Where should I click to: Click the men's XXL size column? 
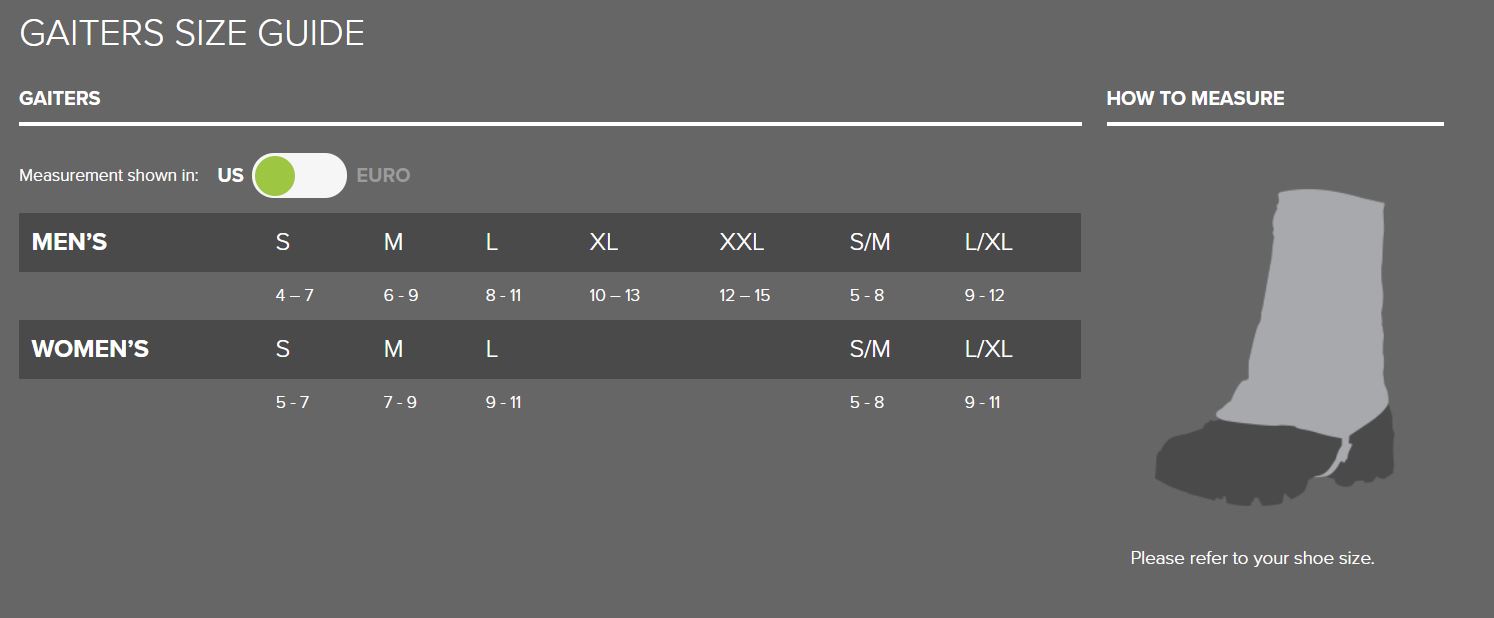pos(741,242)
